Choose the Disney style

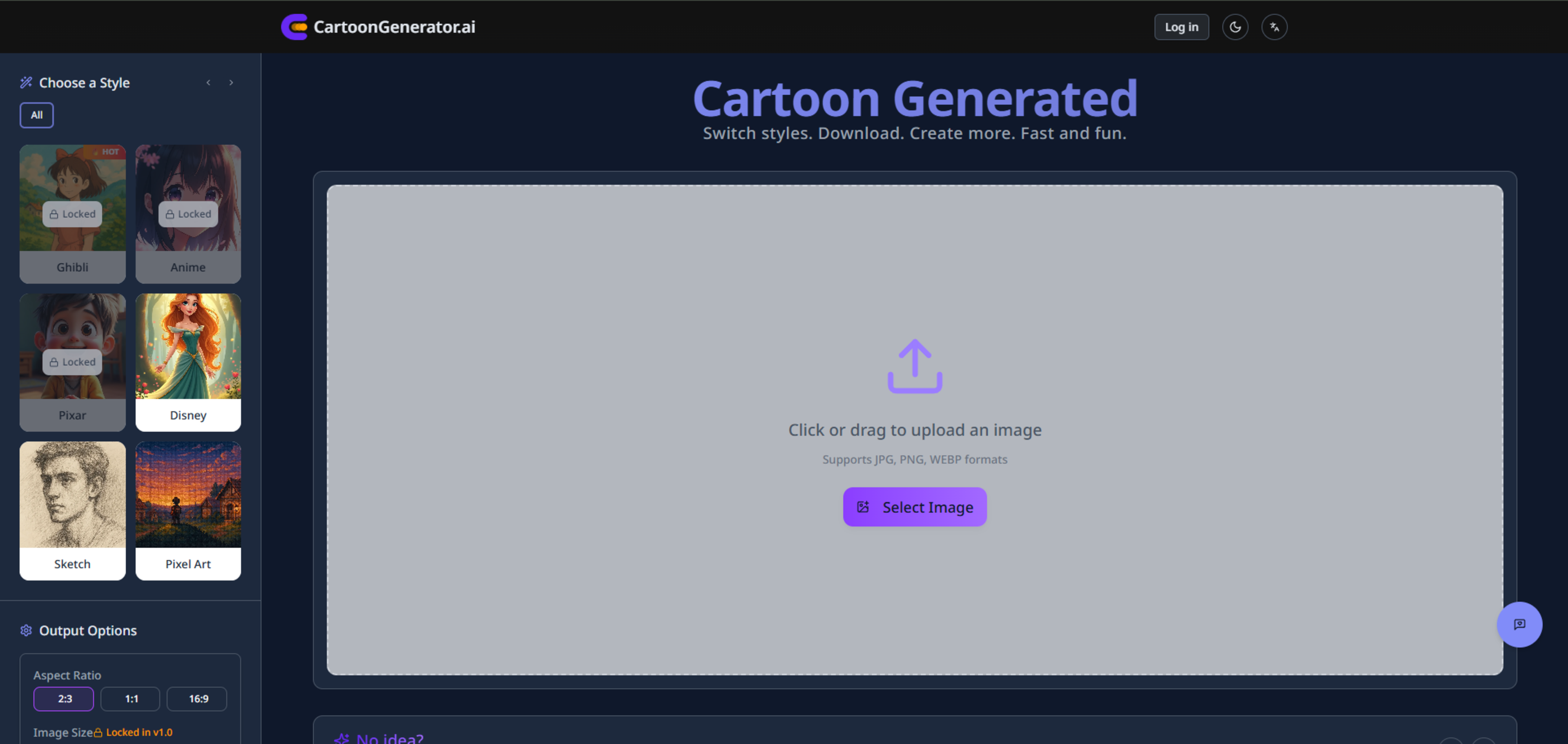tap(188, 362)
